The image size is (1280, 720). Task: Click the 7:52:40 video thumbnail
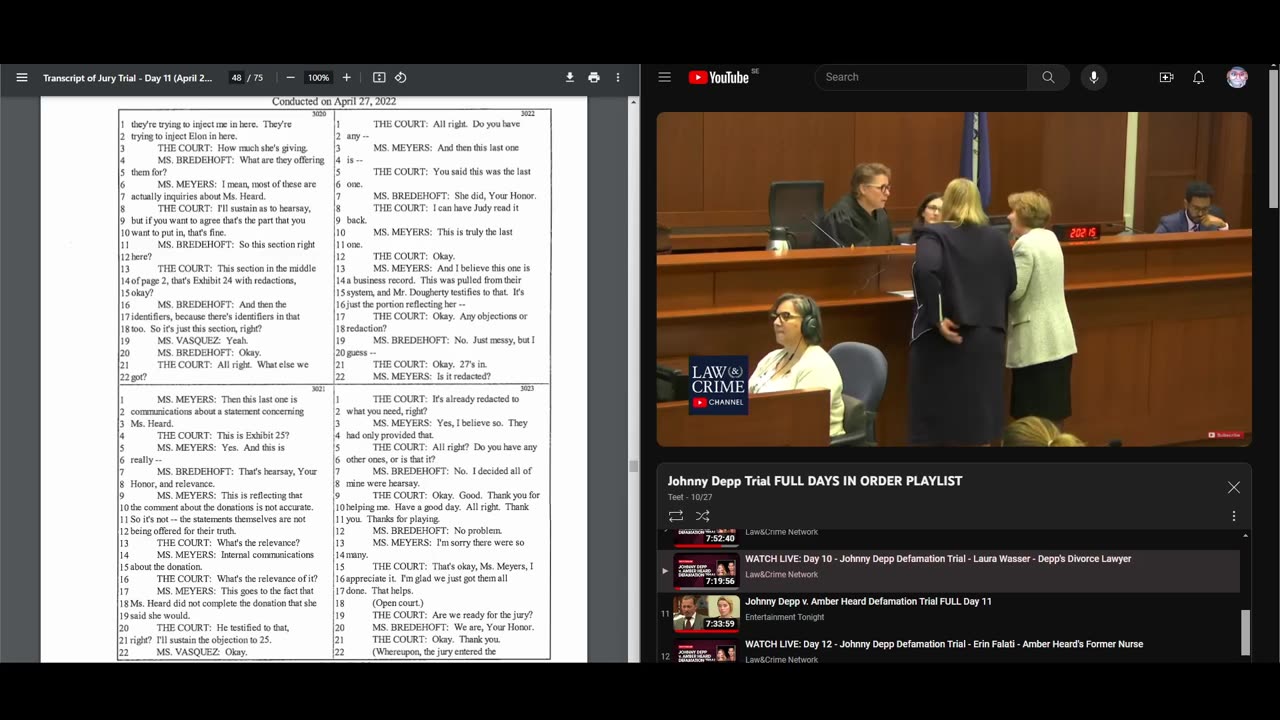point(706,538)
